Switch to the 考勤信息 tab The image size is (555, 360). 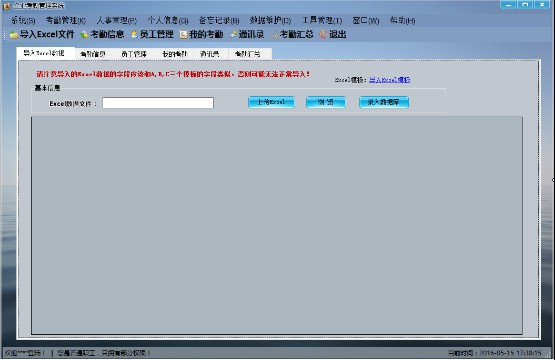93,54
